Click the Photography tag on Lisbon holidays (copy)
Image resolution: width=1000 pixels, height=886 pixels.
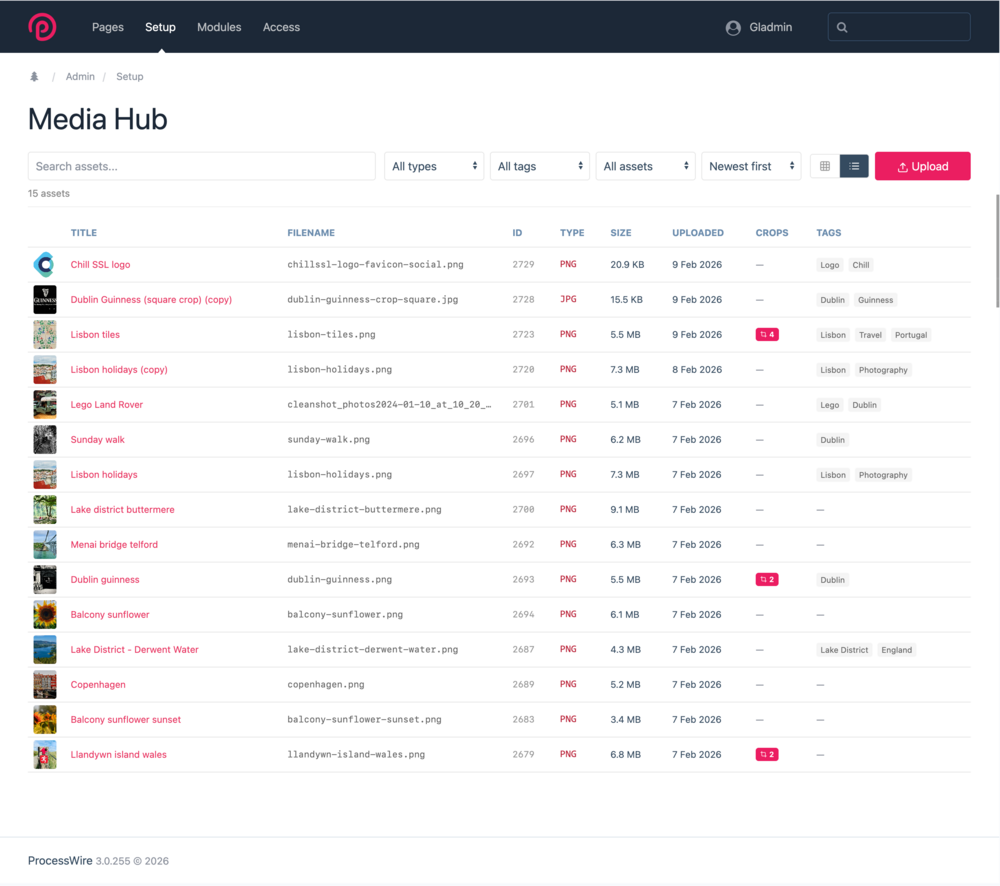point(883,370)
